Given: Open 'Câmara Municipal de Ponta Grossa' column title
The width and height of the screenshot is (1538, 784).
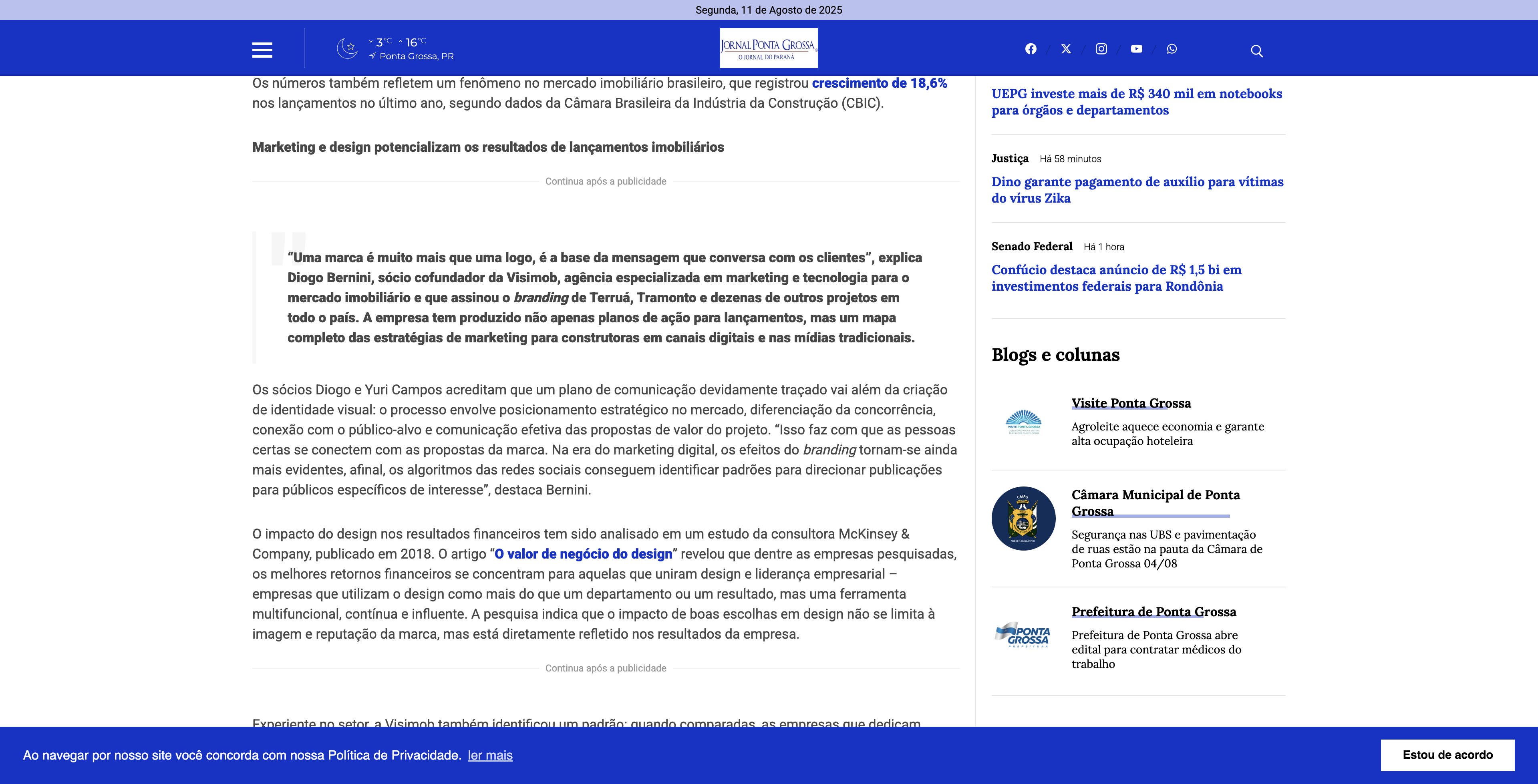Looking at the screenshot, I should tap(1156, 503).
